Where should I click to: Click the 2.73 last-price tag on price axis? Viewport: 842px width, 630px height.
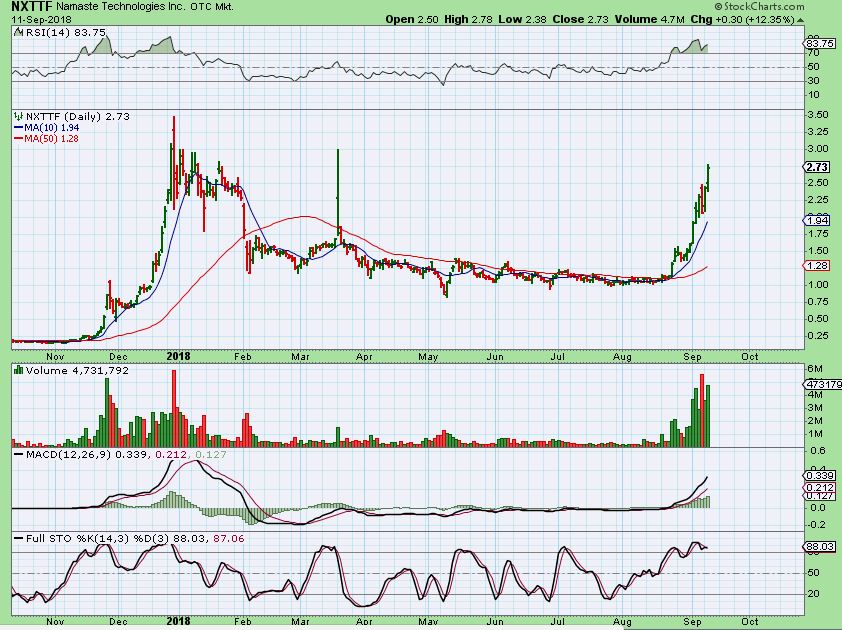(816, 167)
